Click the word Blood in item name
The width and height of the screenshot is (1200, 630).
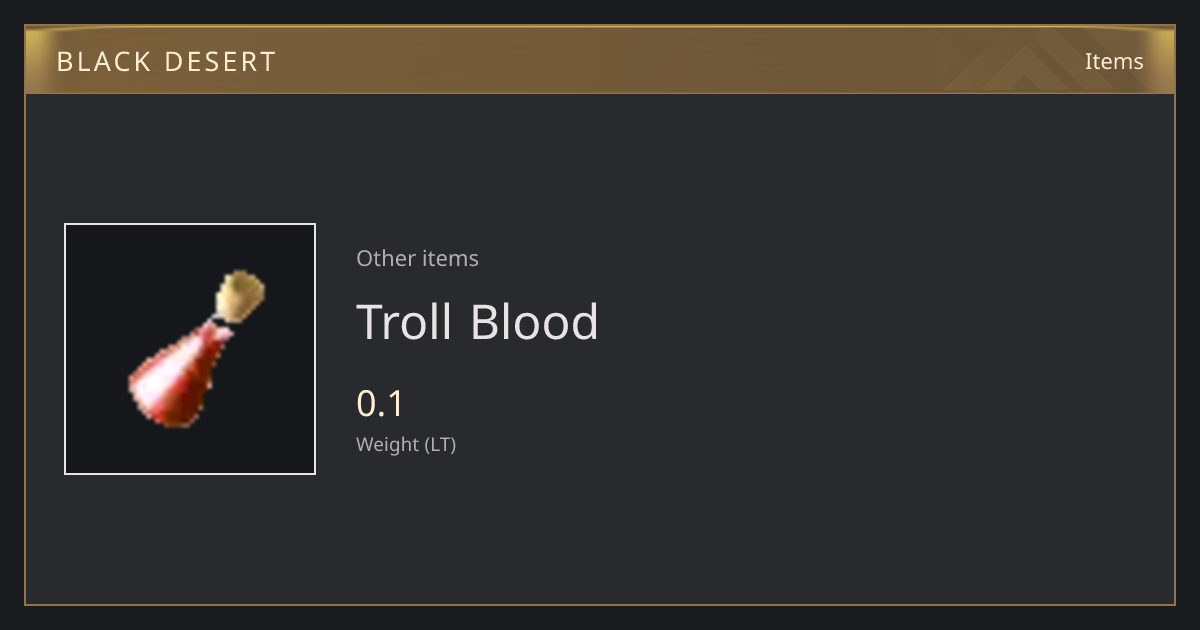click(x=535, y=322)
